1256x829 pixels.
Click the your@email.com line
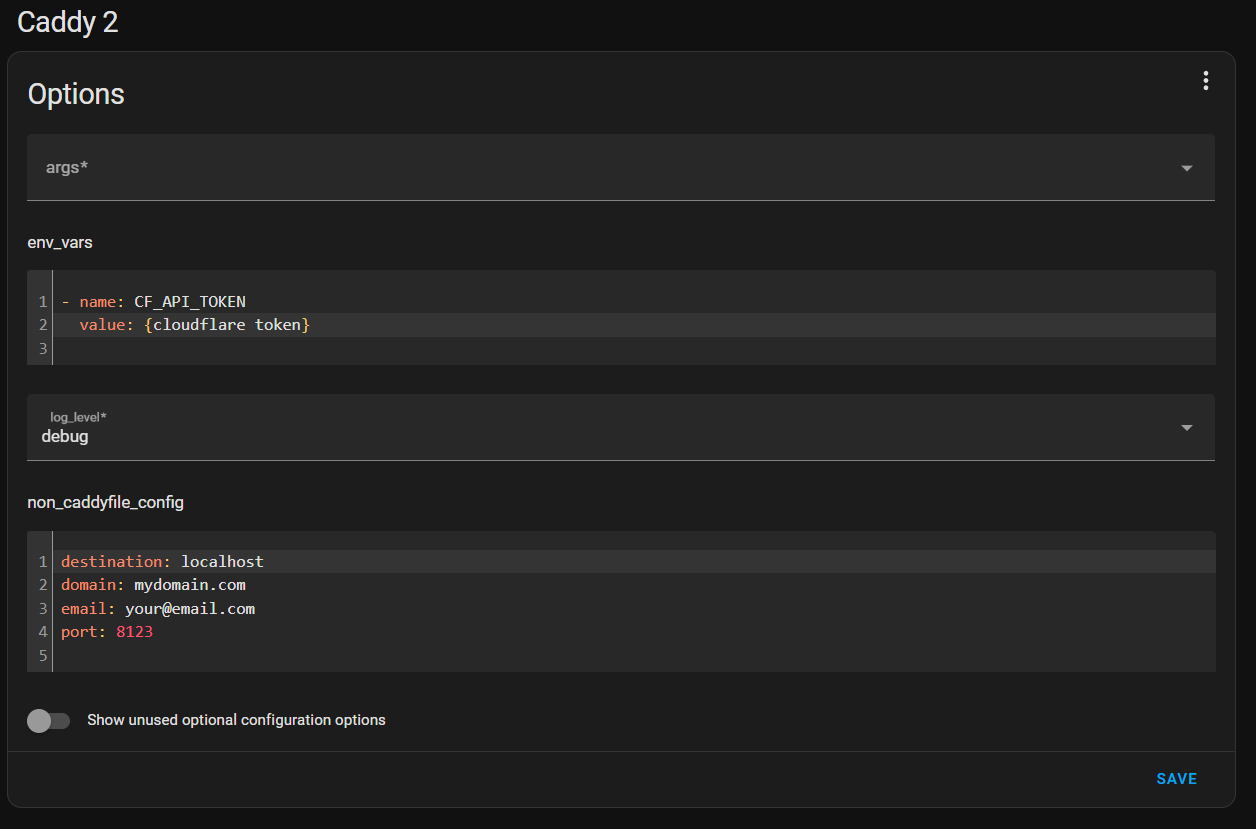(190, 609)
